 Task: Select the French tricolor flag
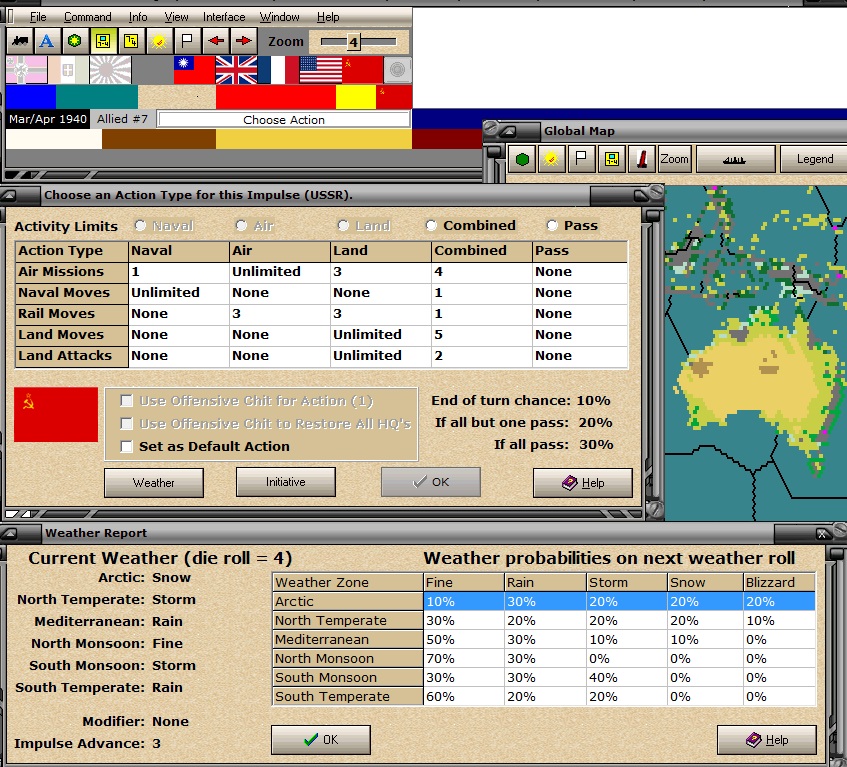click(278, 70)
